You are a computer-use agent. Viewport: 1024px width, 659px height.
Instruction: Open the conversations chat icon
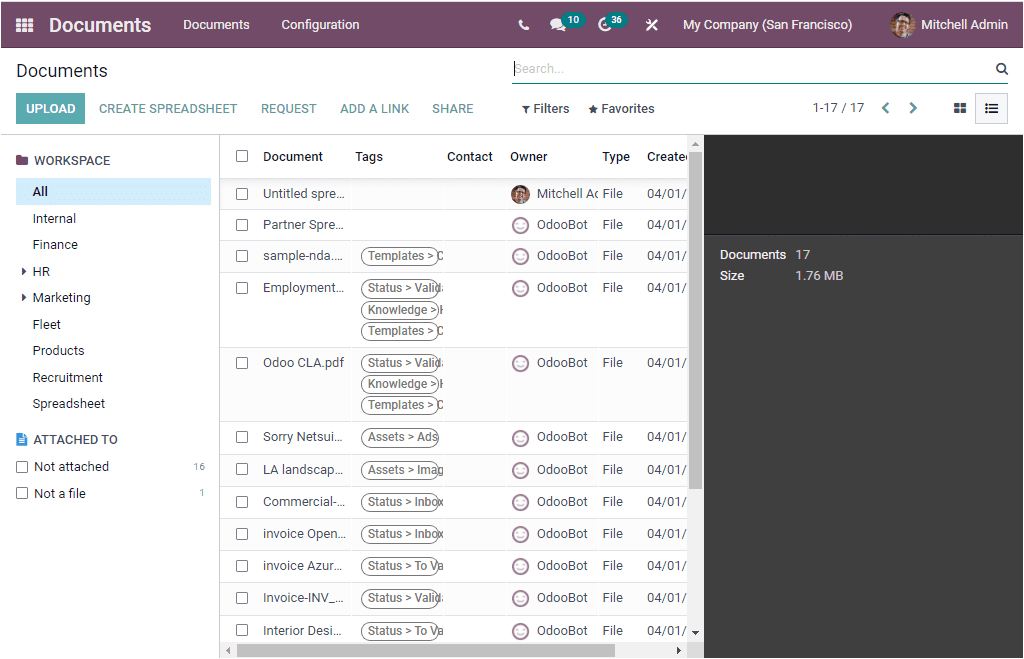(x=557, y=25)
